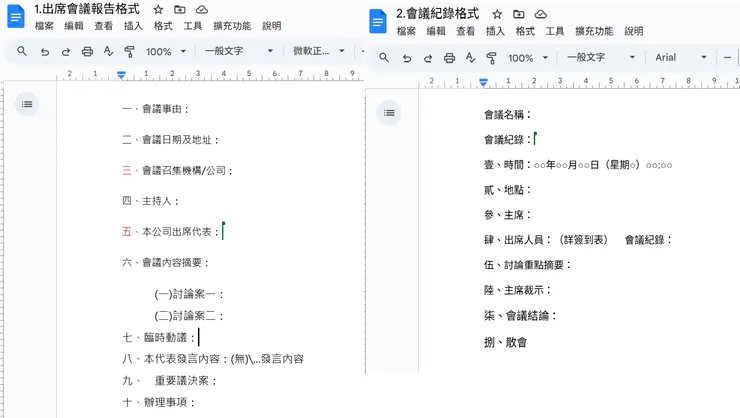740x418 pixels.
Task: Undo last action in left document
Action: pyautogui.click(x=45, y=51)
